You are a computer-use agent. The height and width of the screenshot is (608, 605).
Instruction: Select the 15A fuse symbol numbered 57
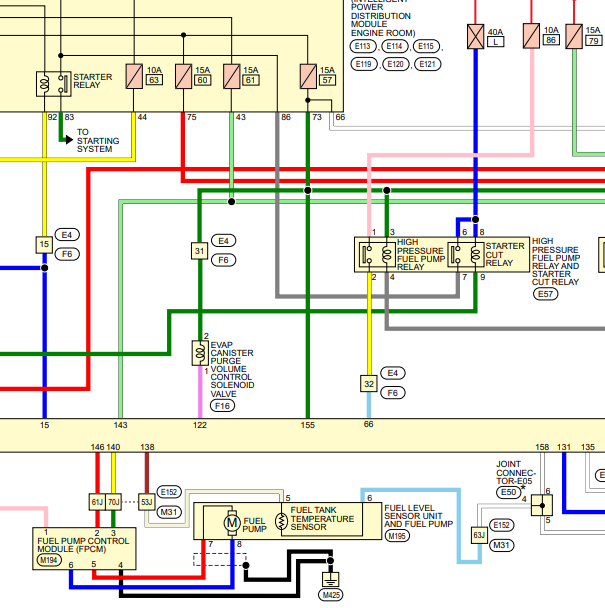coord(308,76)
